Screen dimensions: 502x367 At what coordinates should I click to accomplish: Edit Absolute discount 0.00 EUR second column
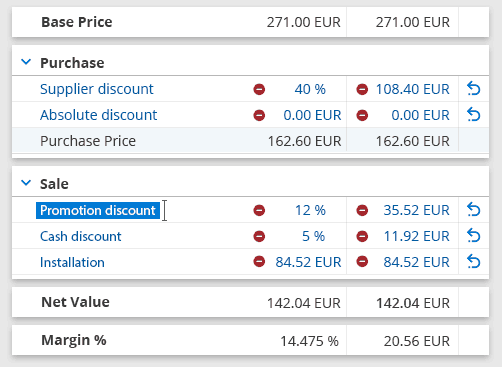(x=420, y=115)
